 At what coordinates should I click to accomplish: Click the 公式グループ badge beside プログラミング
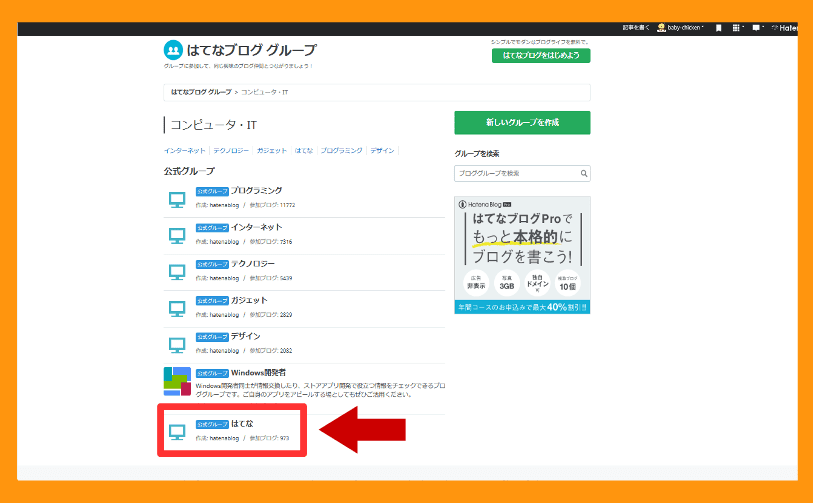[x=212, y=191]
